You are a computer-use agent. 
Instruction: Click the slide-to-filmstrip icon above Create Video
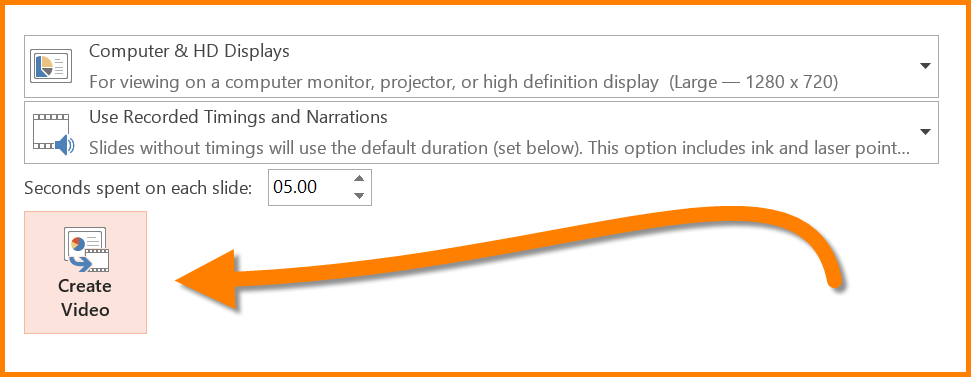pyautogui.click(x=86, y=249)
